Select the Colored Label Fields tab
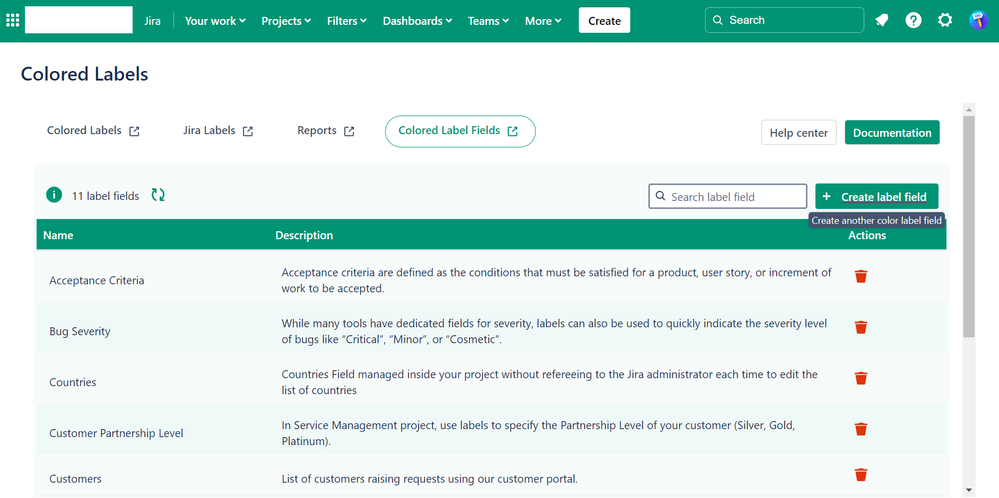Image resolution: width=999 pixels, height=498 pixels. (460, 131)
